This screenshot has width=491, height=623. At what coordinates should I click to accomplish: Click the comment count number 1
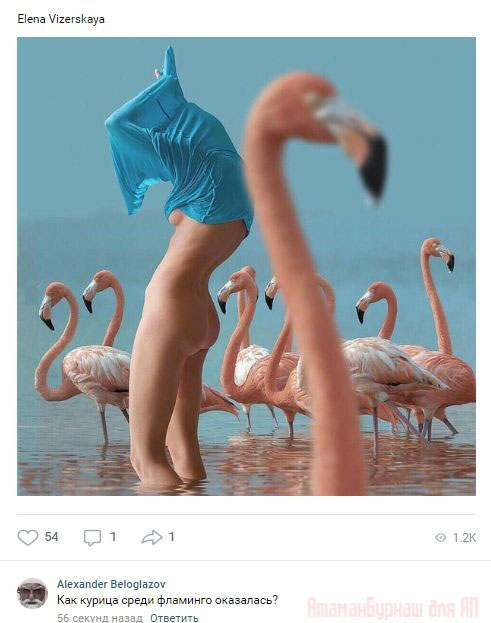pyautogui.click(x=113, y=537)
